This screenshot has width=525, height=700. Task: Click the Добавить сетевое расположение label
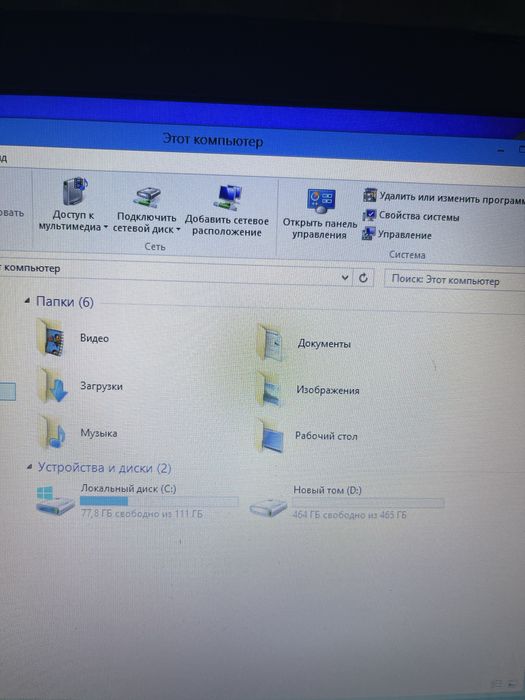pos(227,225)
